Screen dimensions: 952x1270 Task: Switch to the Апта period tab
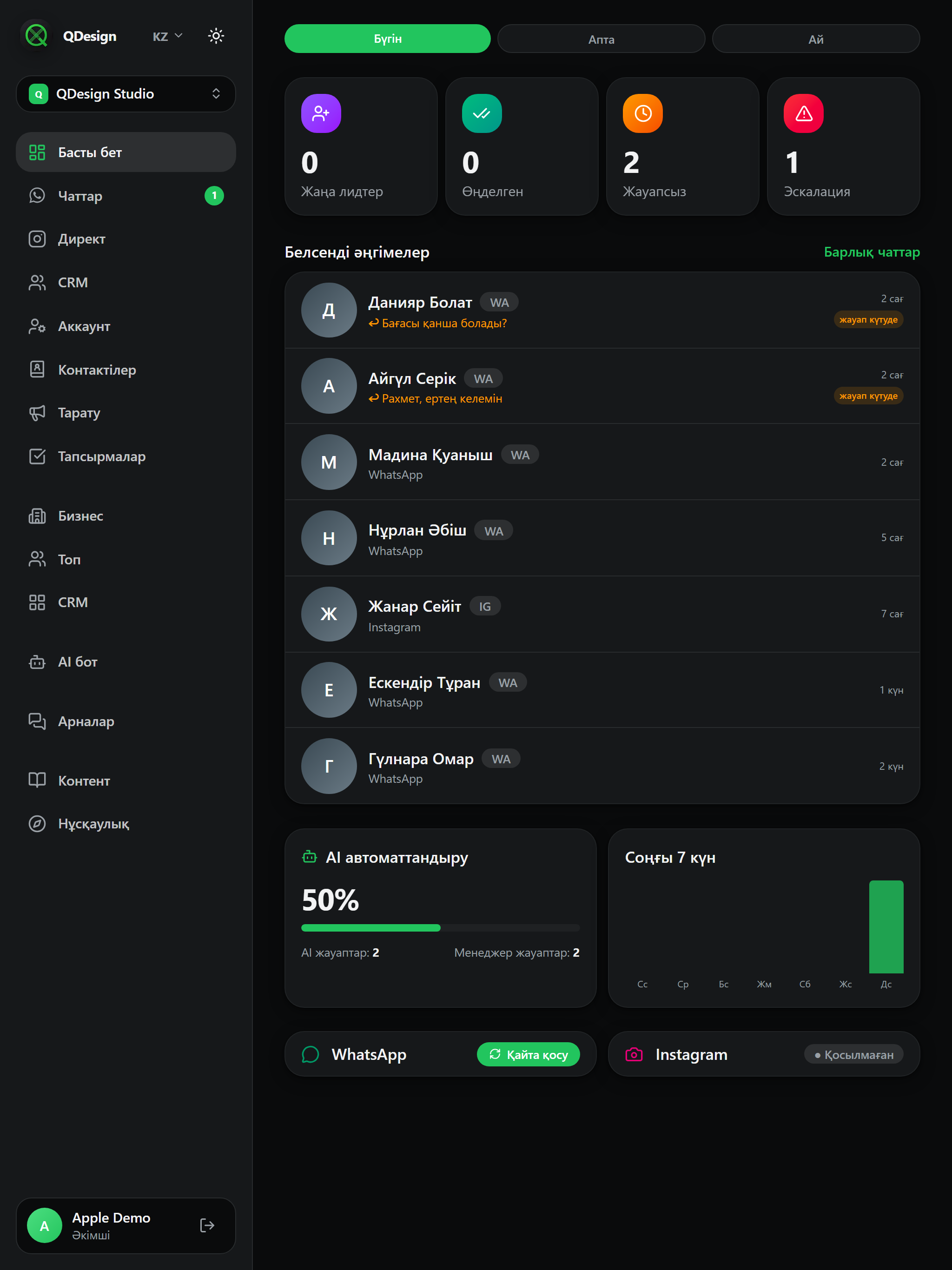coord(601,39)
